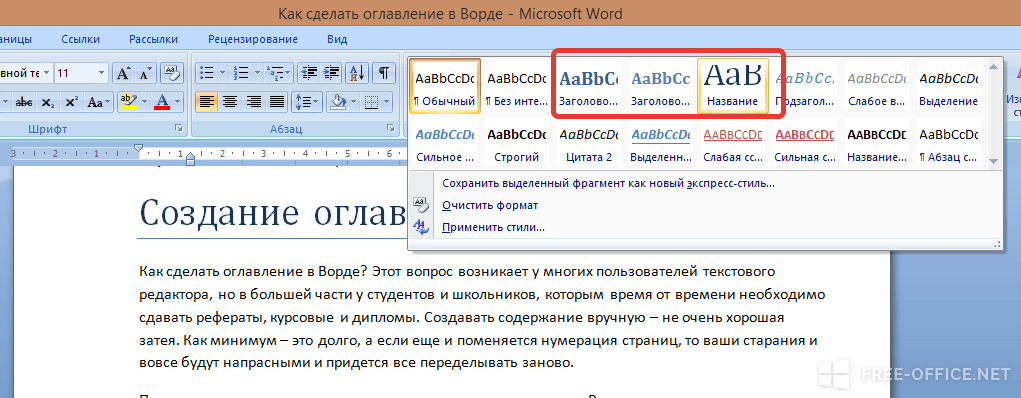Click font size field showing 11
This screenshot has width=1021, height=398.
tap(75, 73)
